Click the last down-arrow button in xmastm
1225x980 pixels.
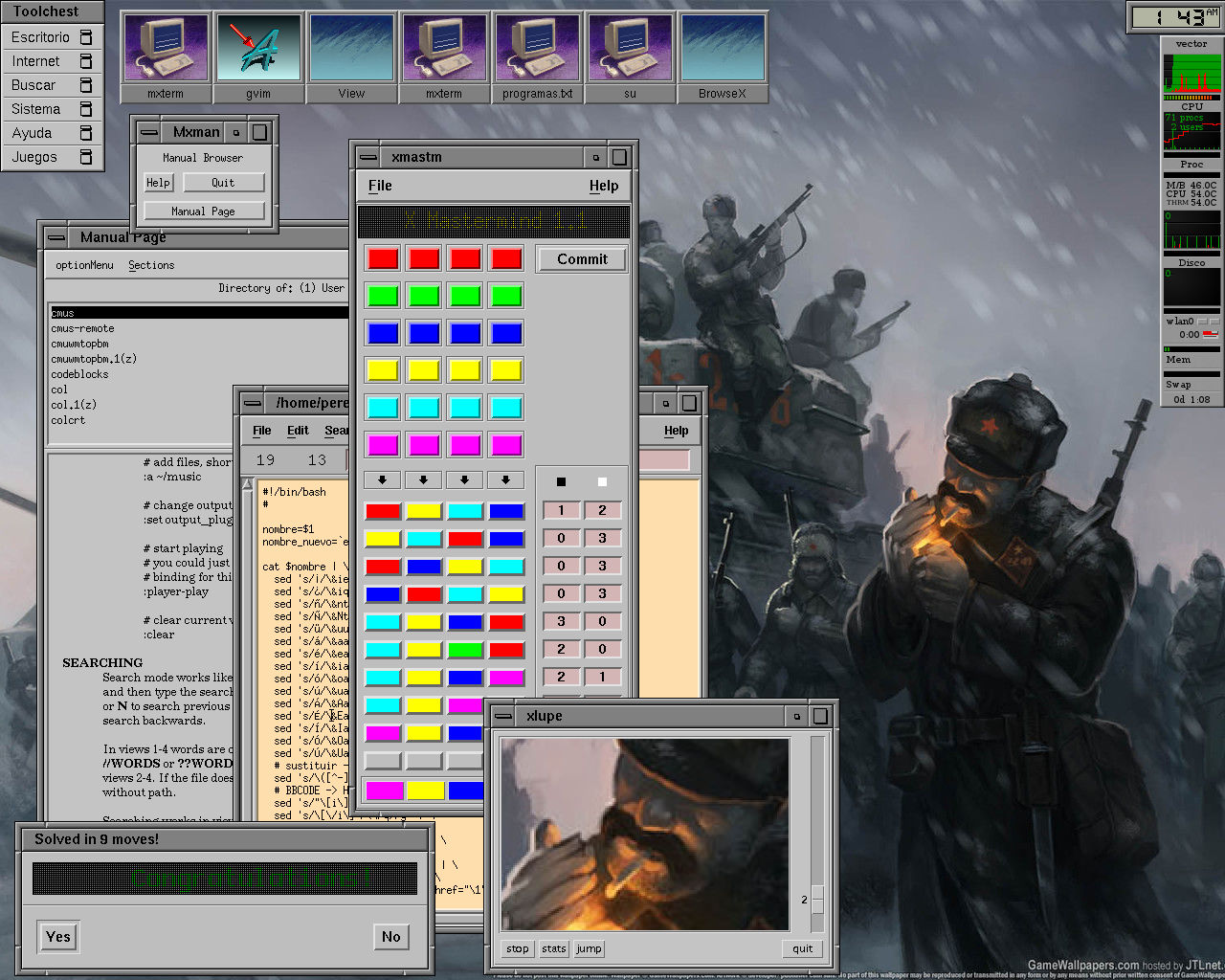[506, 479]
